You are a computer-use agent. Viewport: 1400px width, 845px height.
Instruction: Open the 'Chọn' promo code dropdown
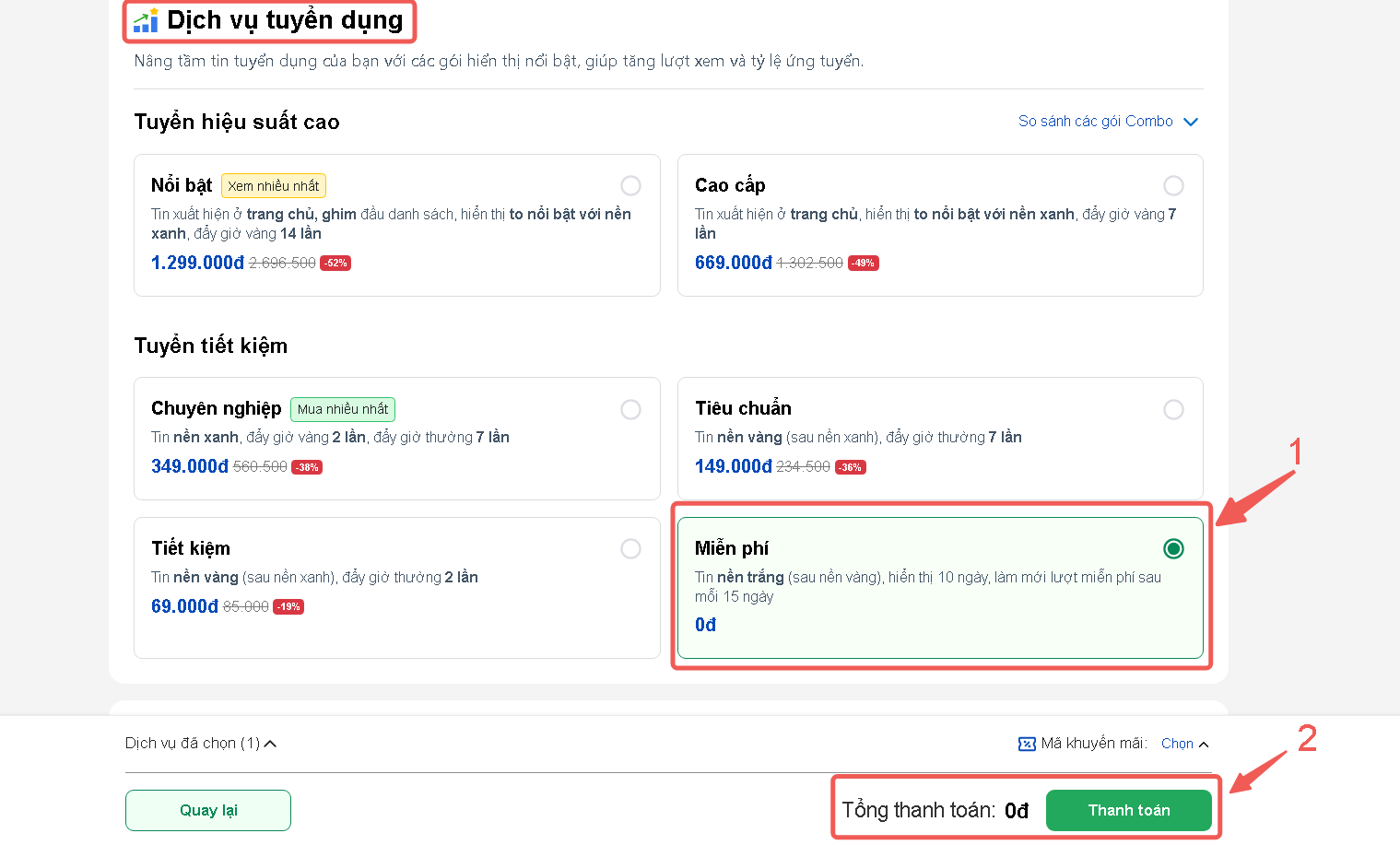[x=1184, y=744]
